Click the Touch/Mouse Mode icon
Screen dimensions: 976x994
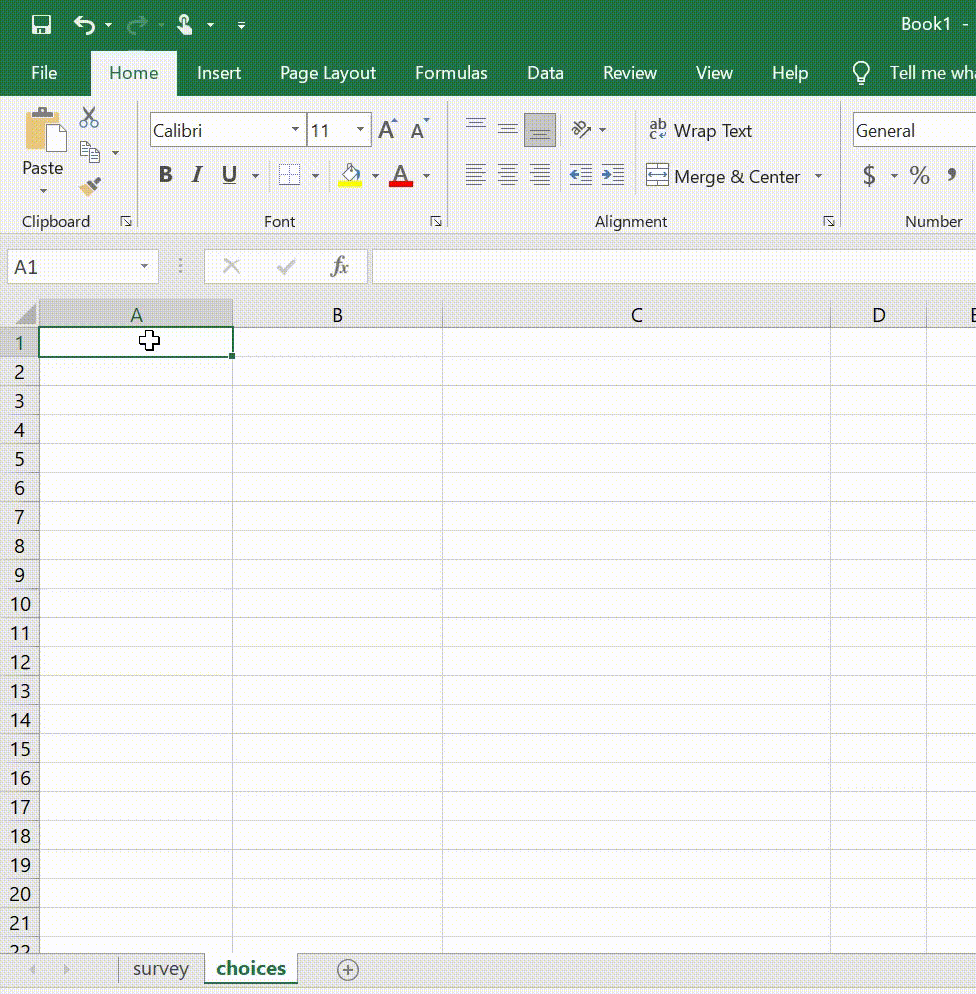point(184,25)
